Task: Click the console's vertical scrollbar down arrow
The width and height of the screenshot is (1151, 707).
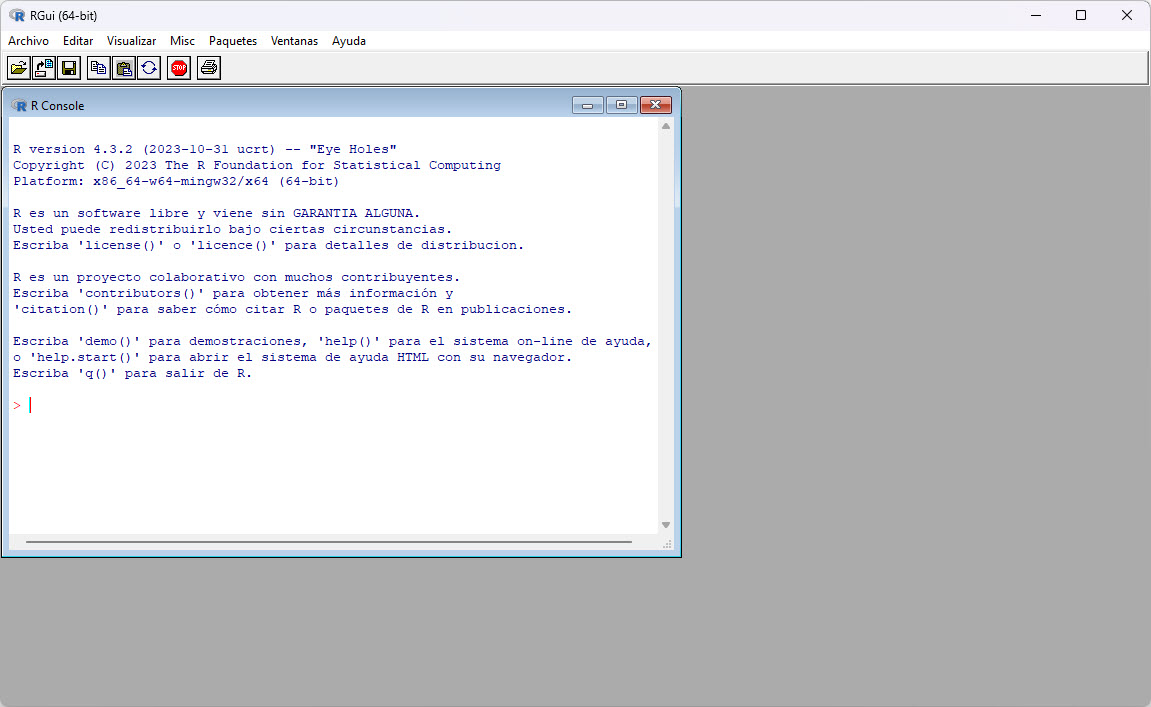Action: pos(666,525)
